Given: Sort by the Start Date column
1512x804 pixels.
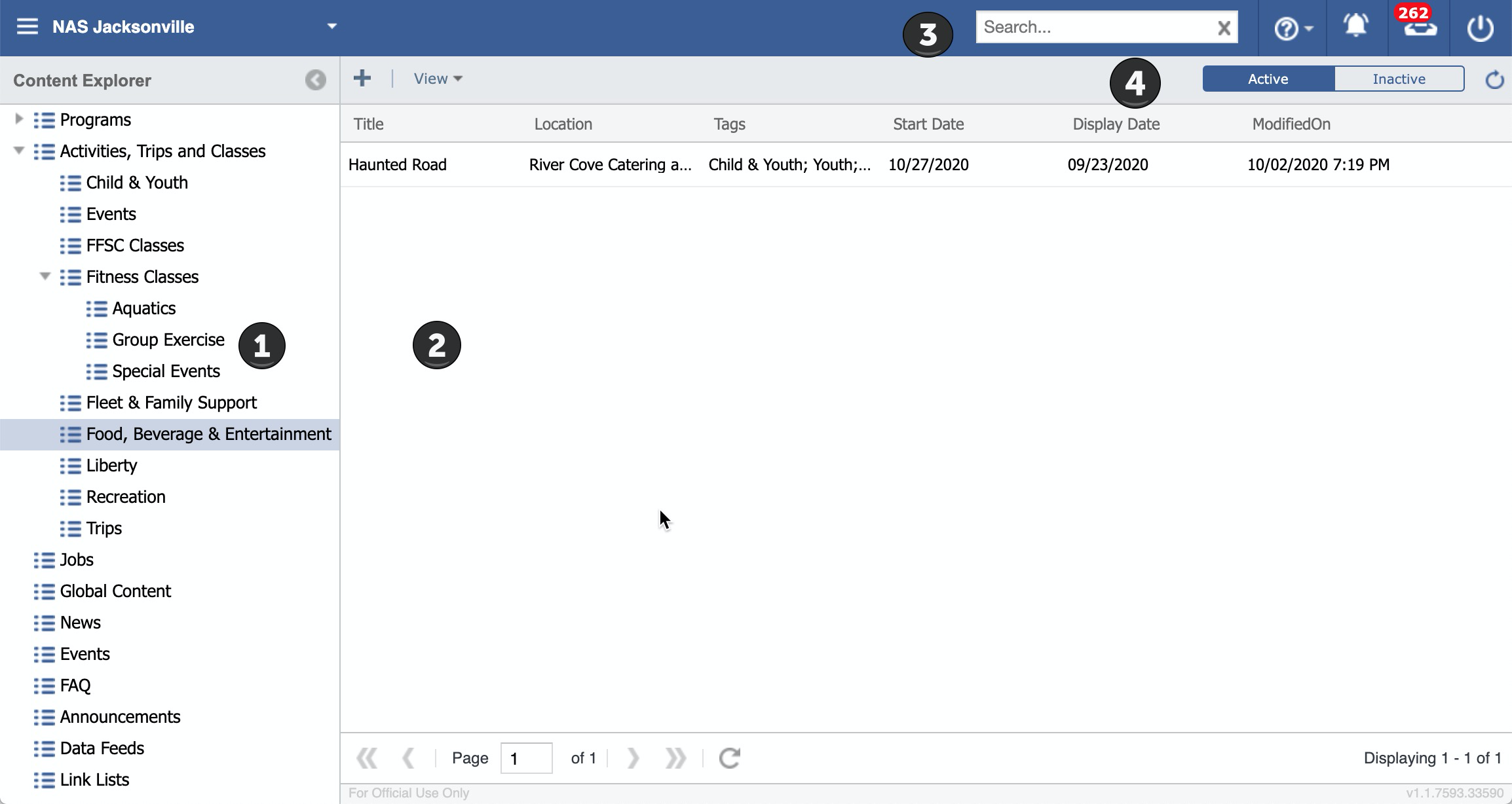Looking at the screenshot, I should tap(928, 124).
